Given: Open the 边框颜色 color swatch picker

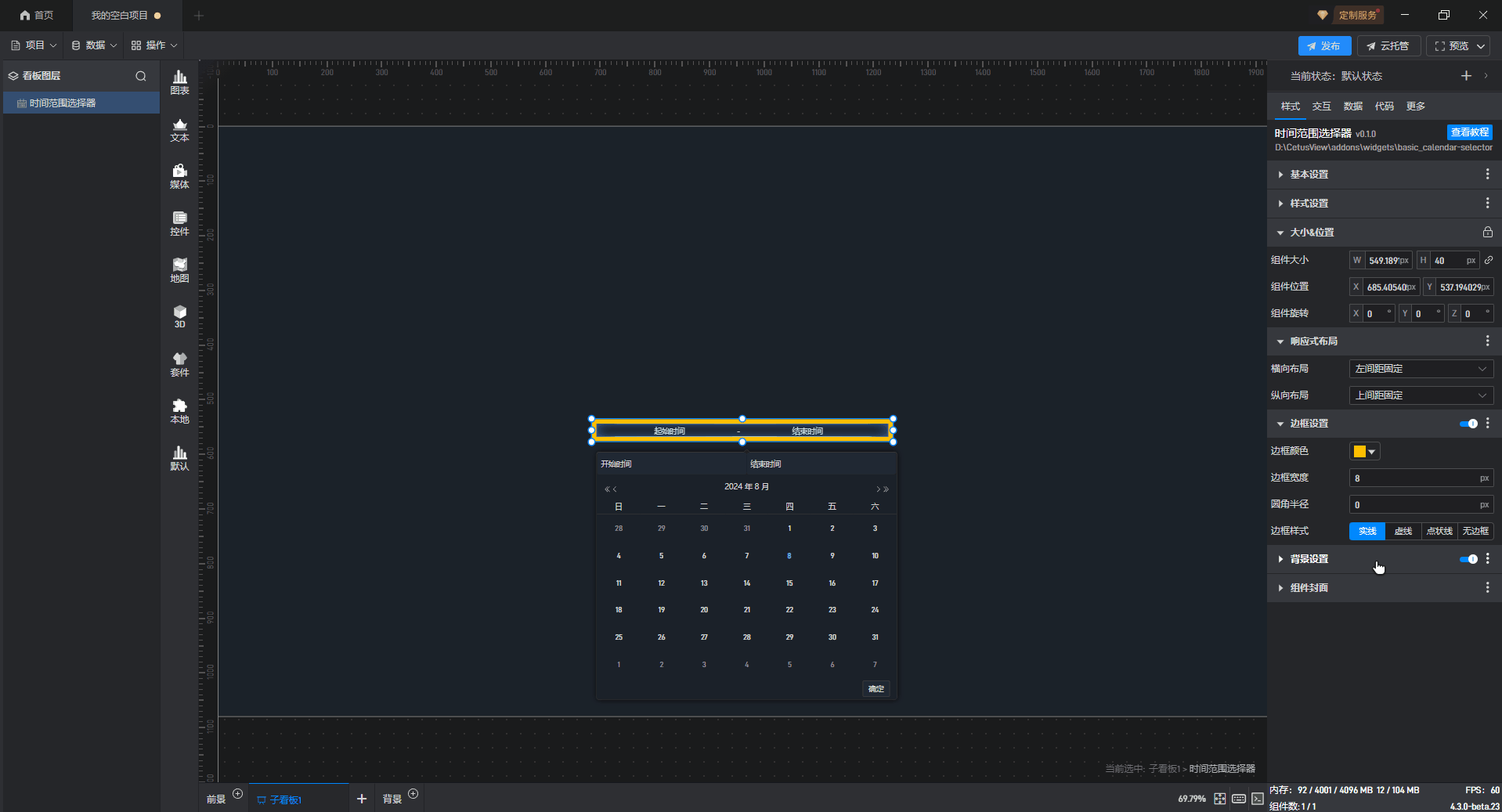Looking at the screenshot, I should tap(1364, 451).
